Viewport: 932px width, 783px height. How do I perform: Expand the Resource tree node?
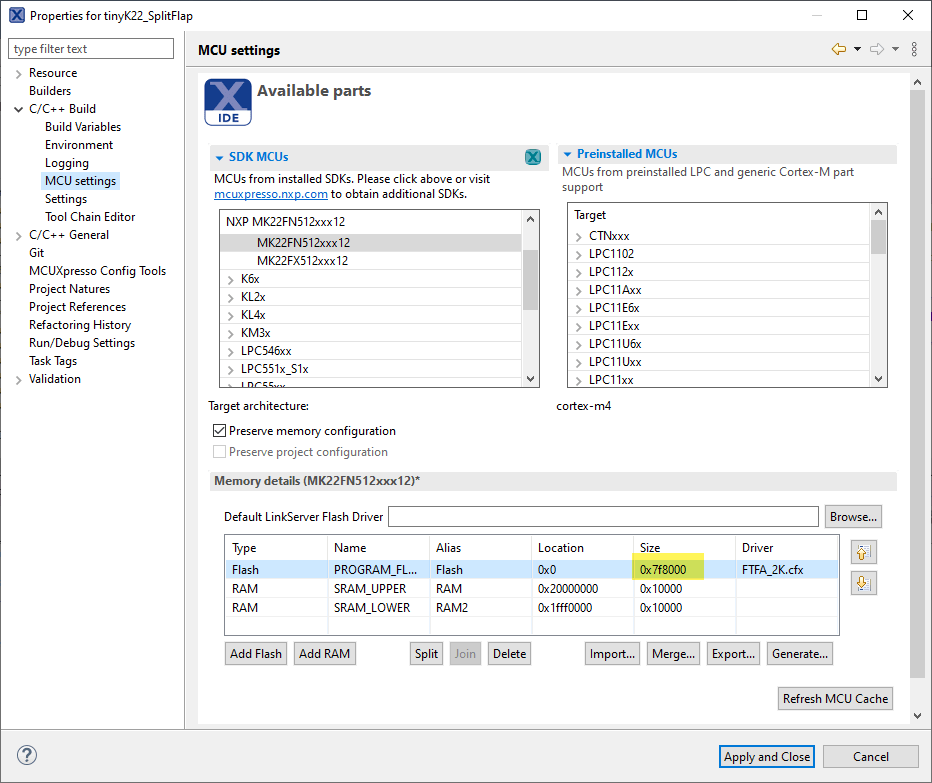tap(18, 73)
